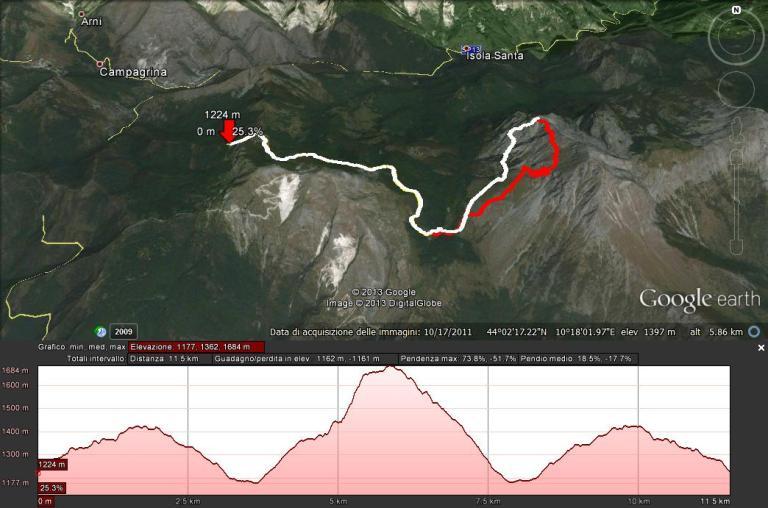Click the zoom-out button below zoom slider
Screen dimensions: 768x508
[737, 247]
